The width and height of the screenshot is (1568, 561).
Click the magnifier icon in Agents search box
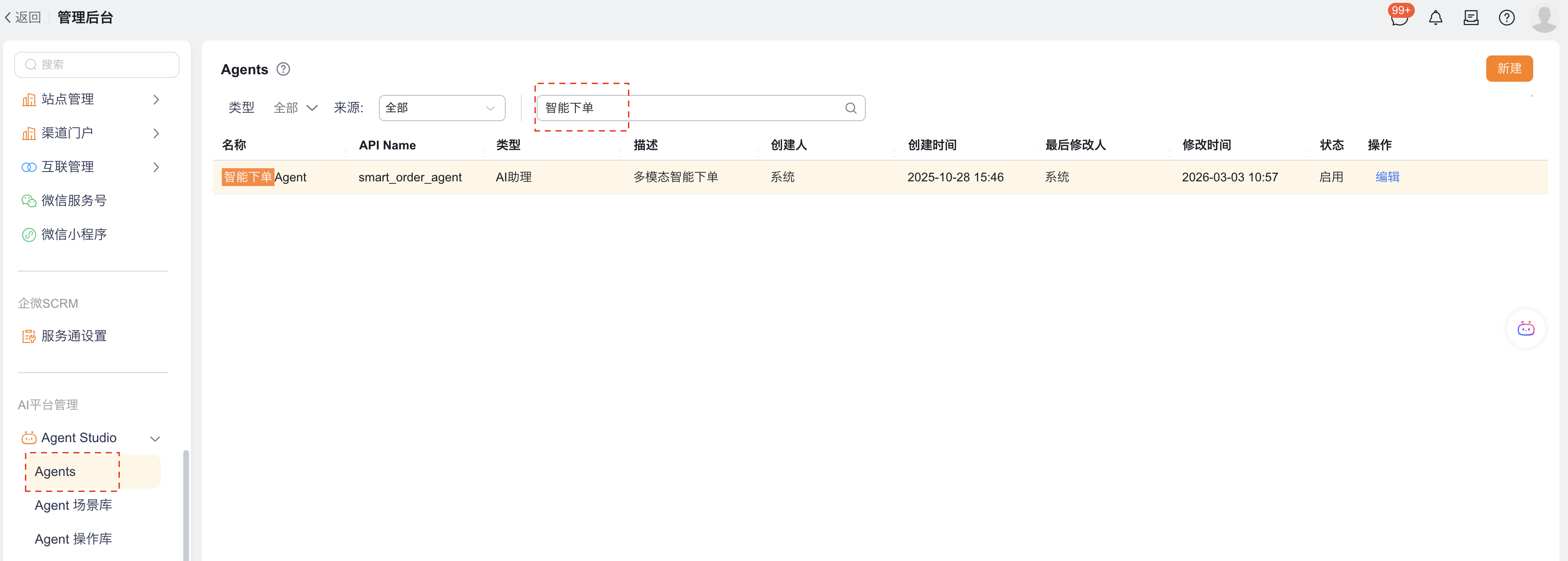[850, 109]
